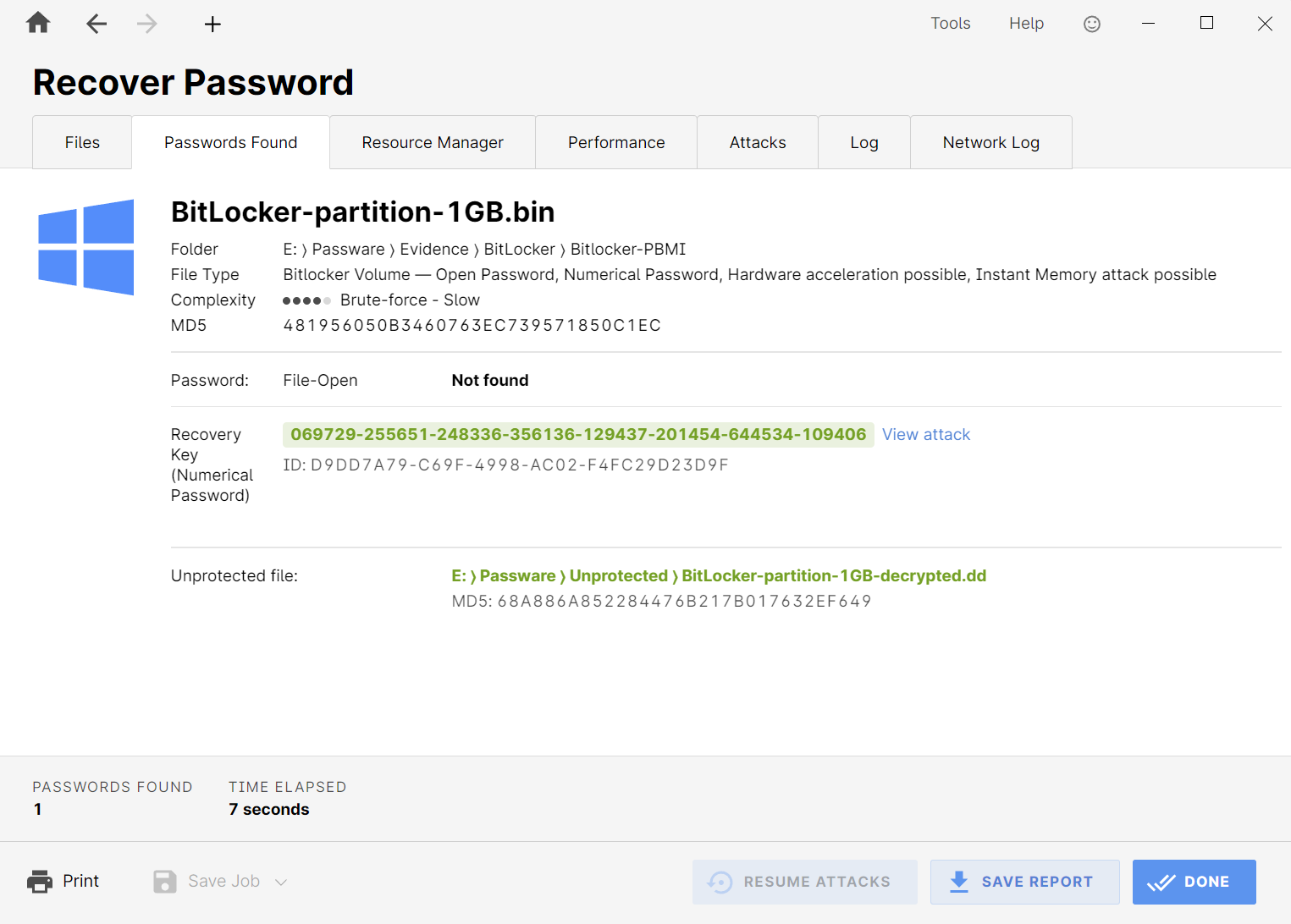Go to the Home screen icon

38,23
